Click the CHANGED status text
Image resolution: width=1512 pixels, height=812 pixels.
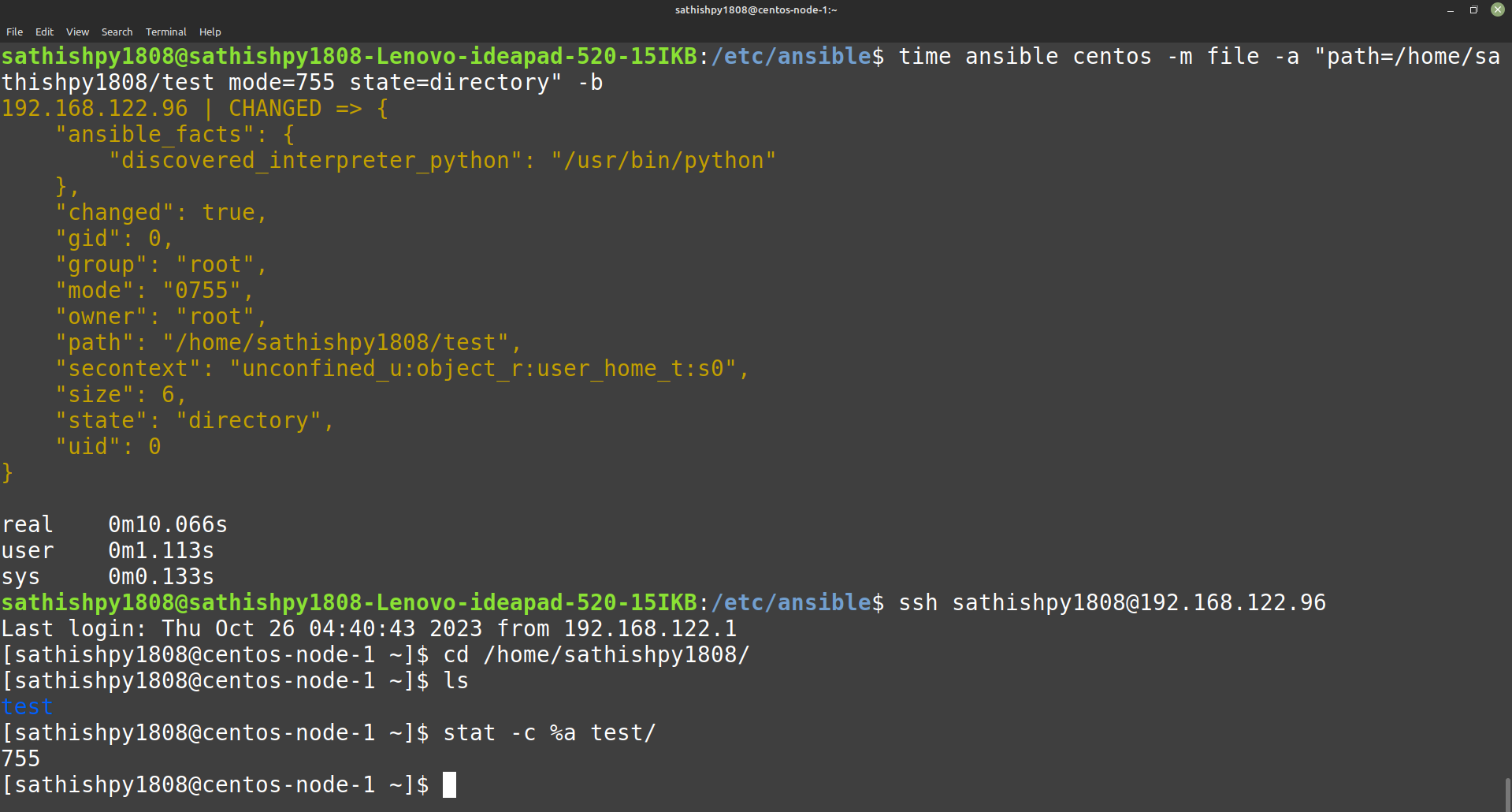(x=275, y=109)
